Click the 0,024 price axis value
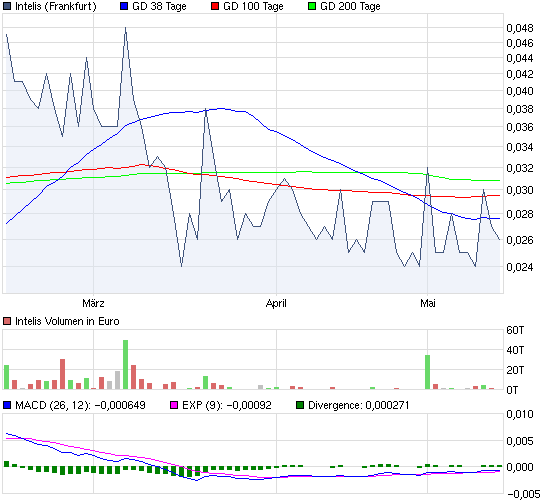 520,267
